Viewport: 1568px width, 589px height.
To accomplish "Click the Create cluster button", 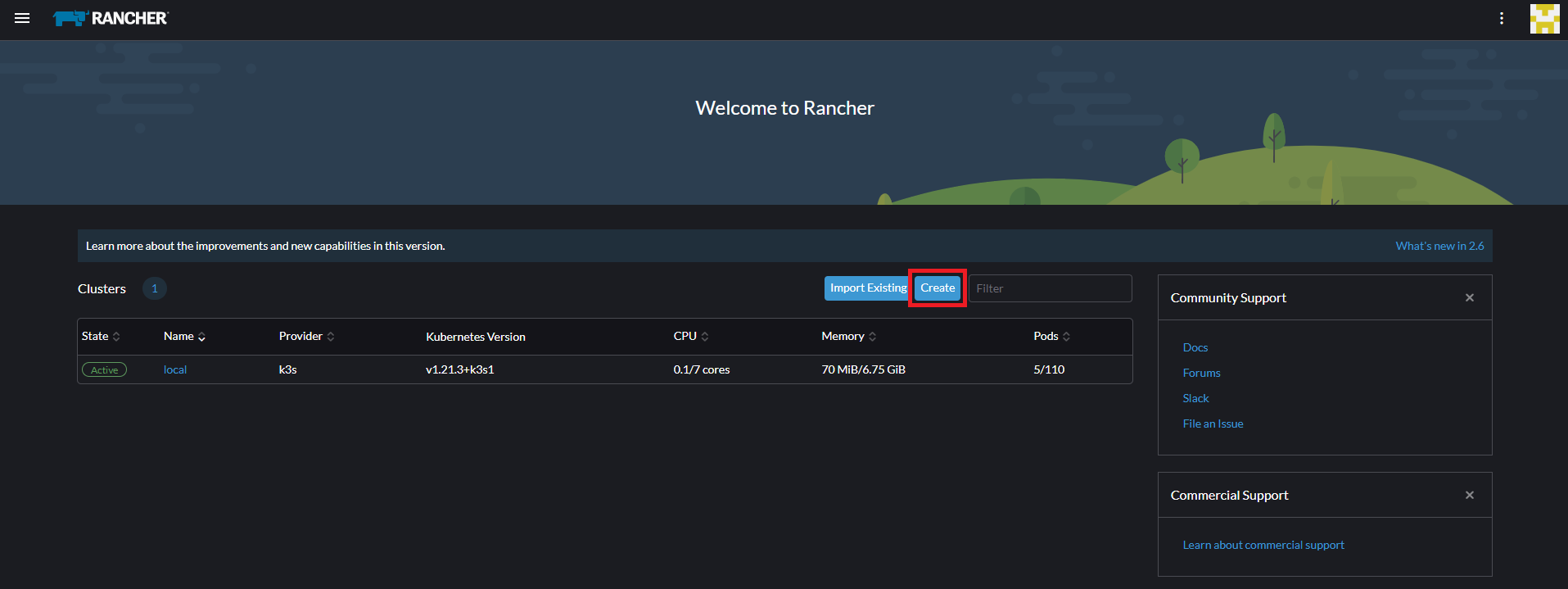I will pos(938,288).
